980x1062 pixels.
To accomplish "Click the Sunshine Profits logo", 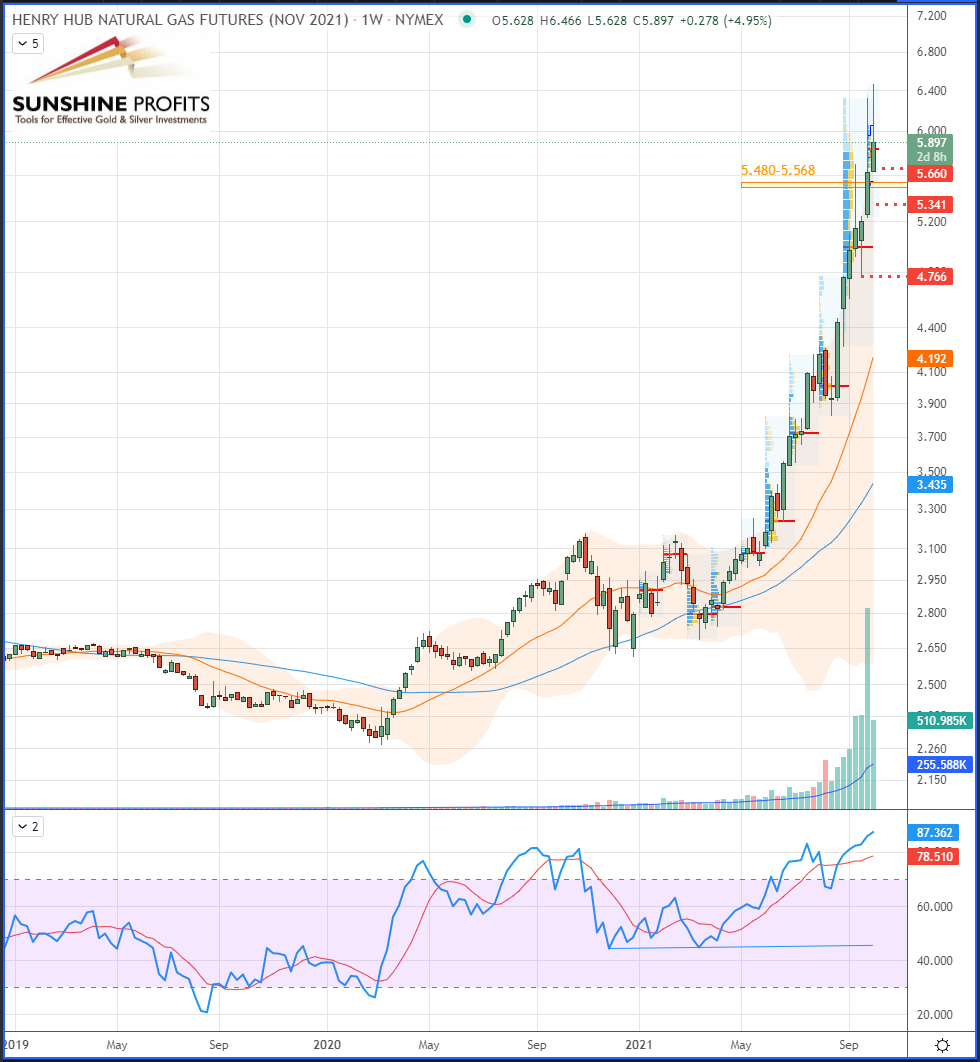I will click(111, 81).
